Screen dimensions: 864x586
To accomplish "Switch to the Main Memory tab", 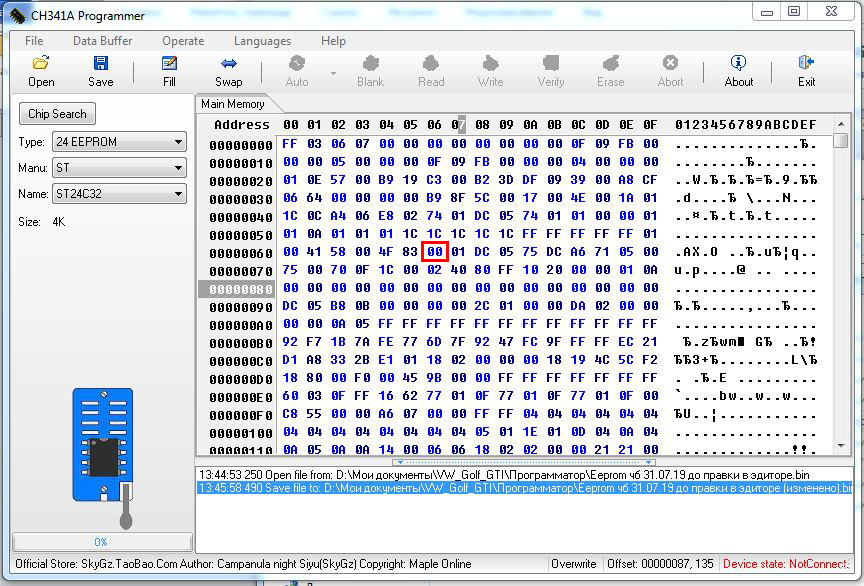I will [x=232, y=104].
